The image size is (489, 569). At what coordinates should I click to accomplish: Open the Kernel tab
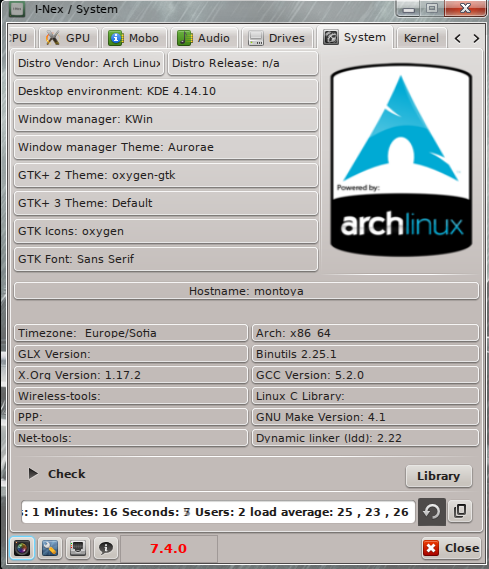(x=421, y=38)
